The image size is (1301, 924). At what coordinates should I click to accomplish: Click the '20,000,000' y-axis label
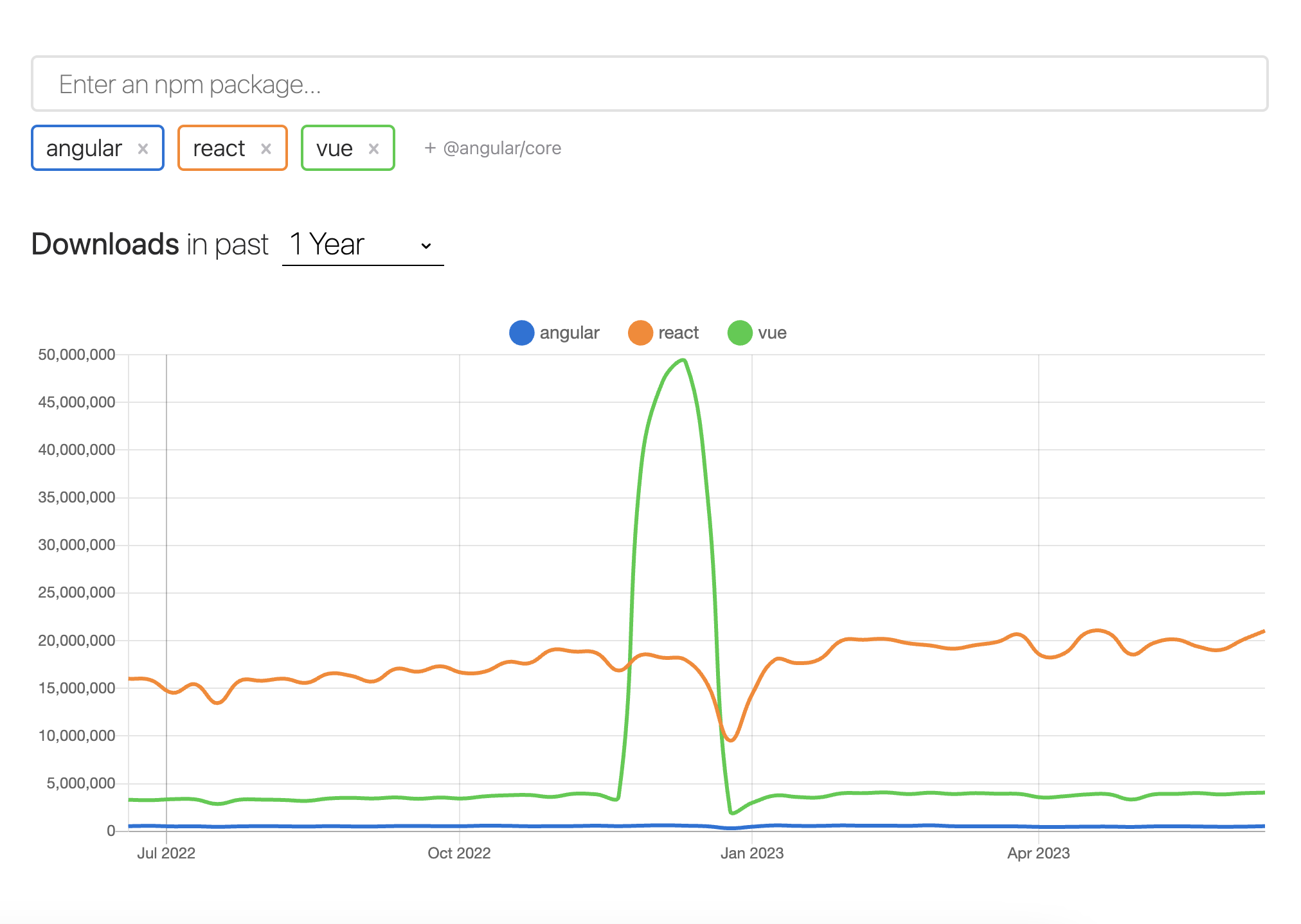click(x=76, y=641)
